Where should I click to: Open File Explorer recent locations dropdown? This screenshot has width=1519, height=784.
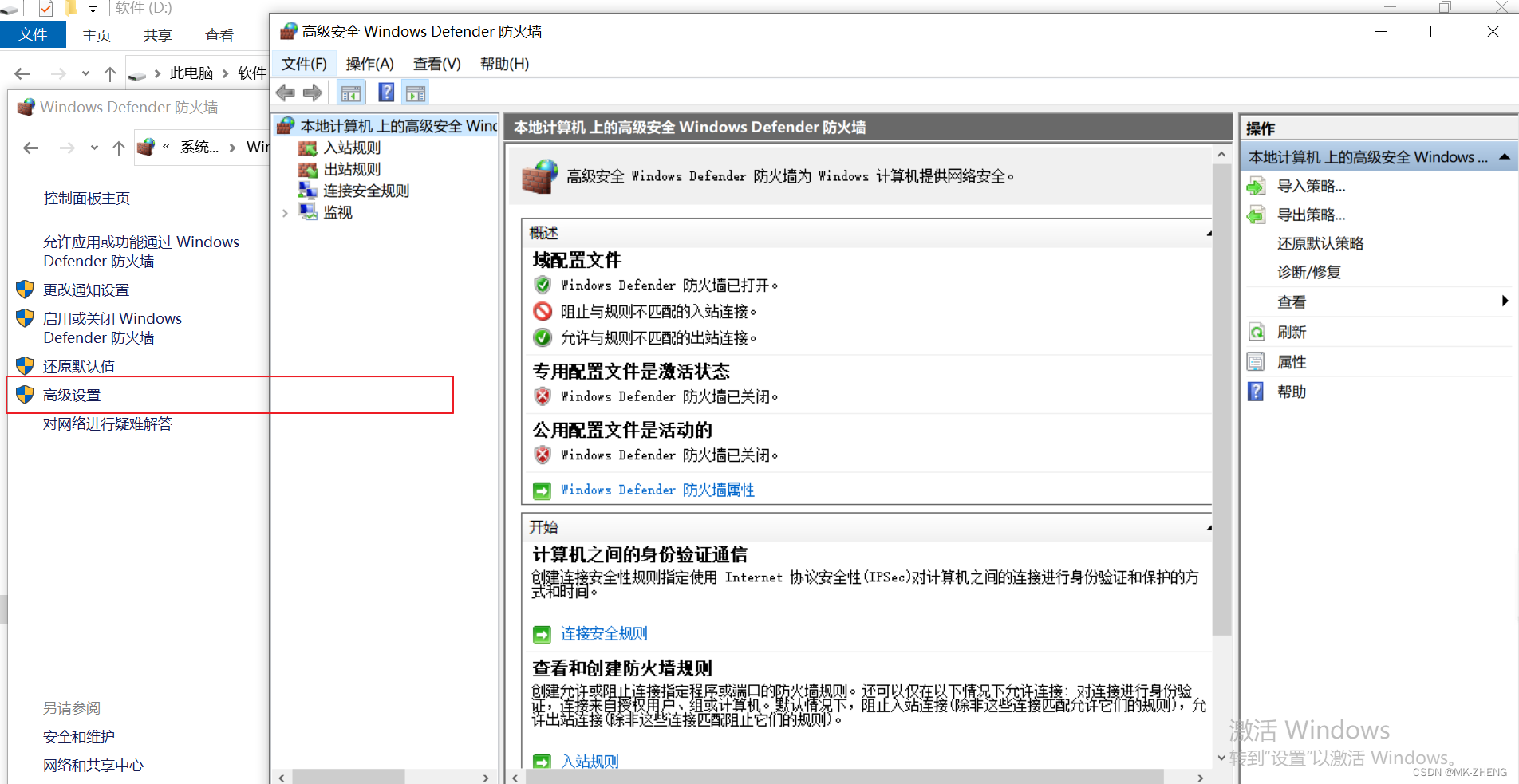(85, 73)
